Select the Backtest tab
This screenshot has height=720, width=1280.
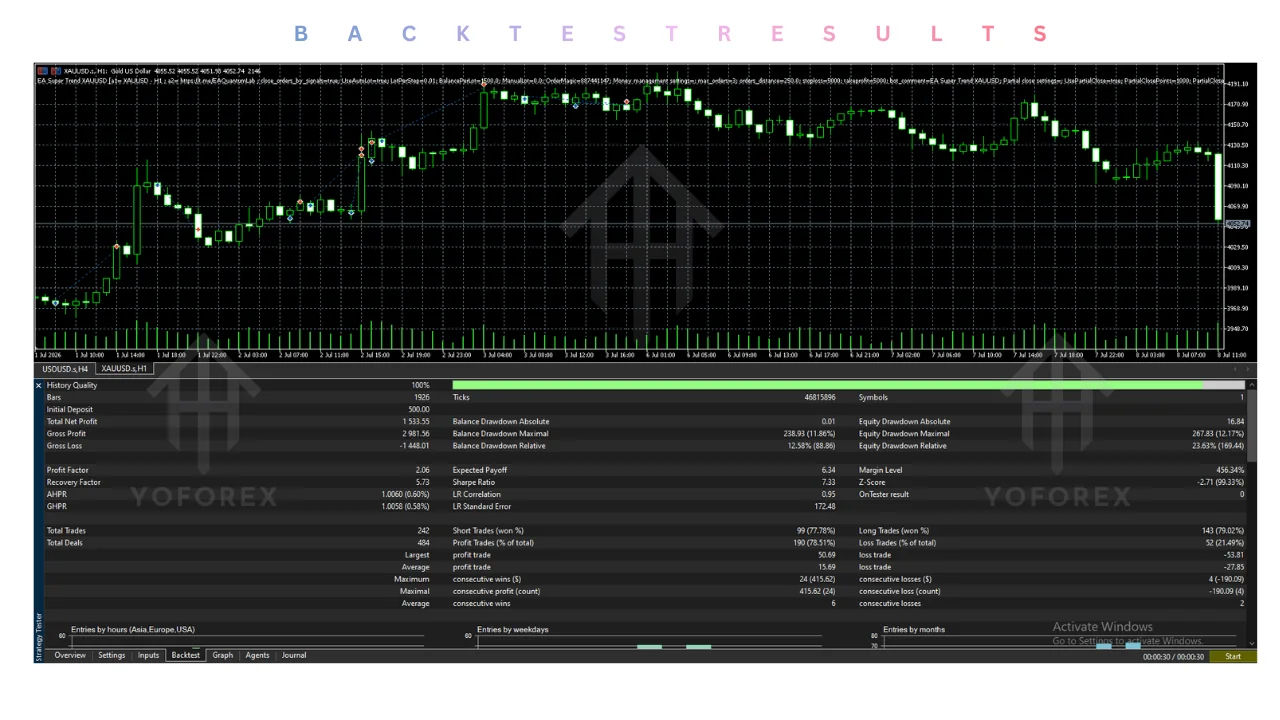pyautogui.click(x=185, y=656)
